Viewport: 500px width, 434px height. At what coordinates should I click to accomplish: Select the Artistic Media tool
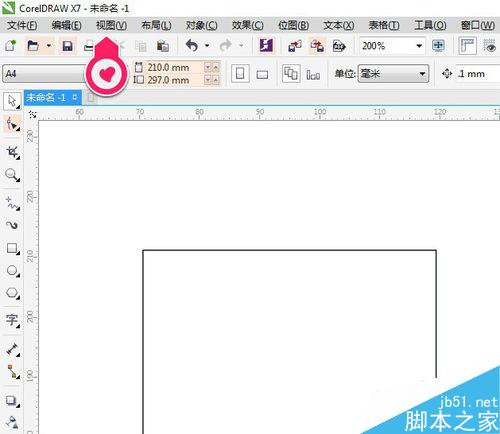[x=12, y=225]
